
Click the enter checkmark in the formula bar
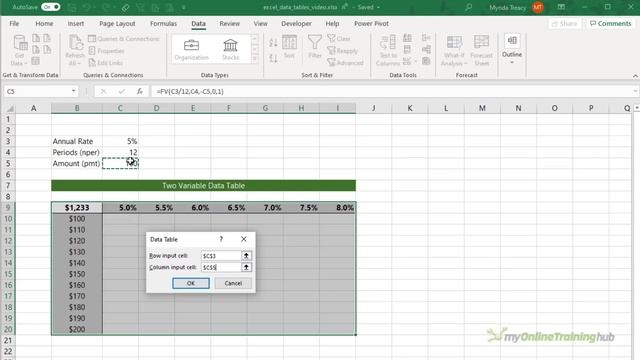point(121,91)
